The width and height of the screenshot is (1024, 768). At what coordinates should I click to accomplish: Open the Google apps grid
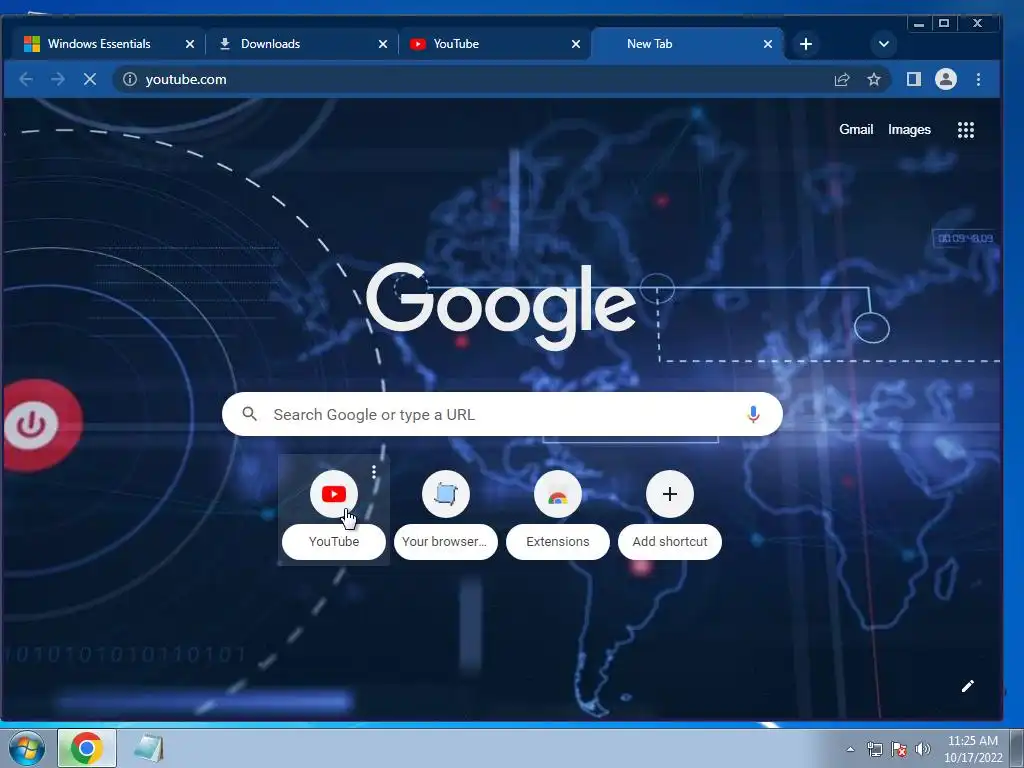point(966,130)
